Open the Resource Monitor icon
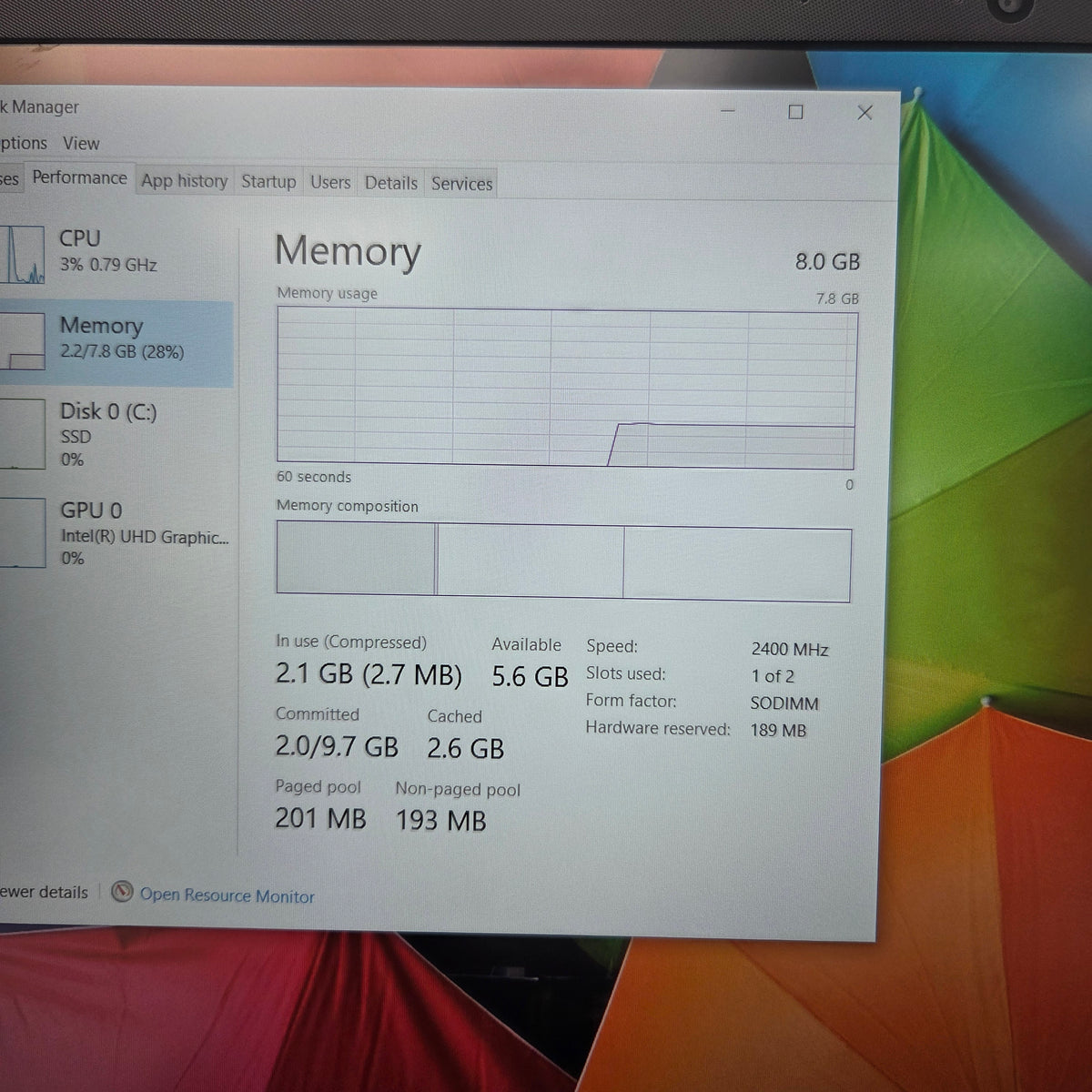The height and width of the screenshot is (1092, 1092). click(x=122, y=892)
